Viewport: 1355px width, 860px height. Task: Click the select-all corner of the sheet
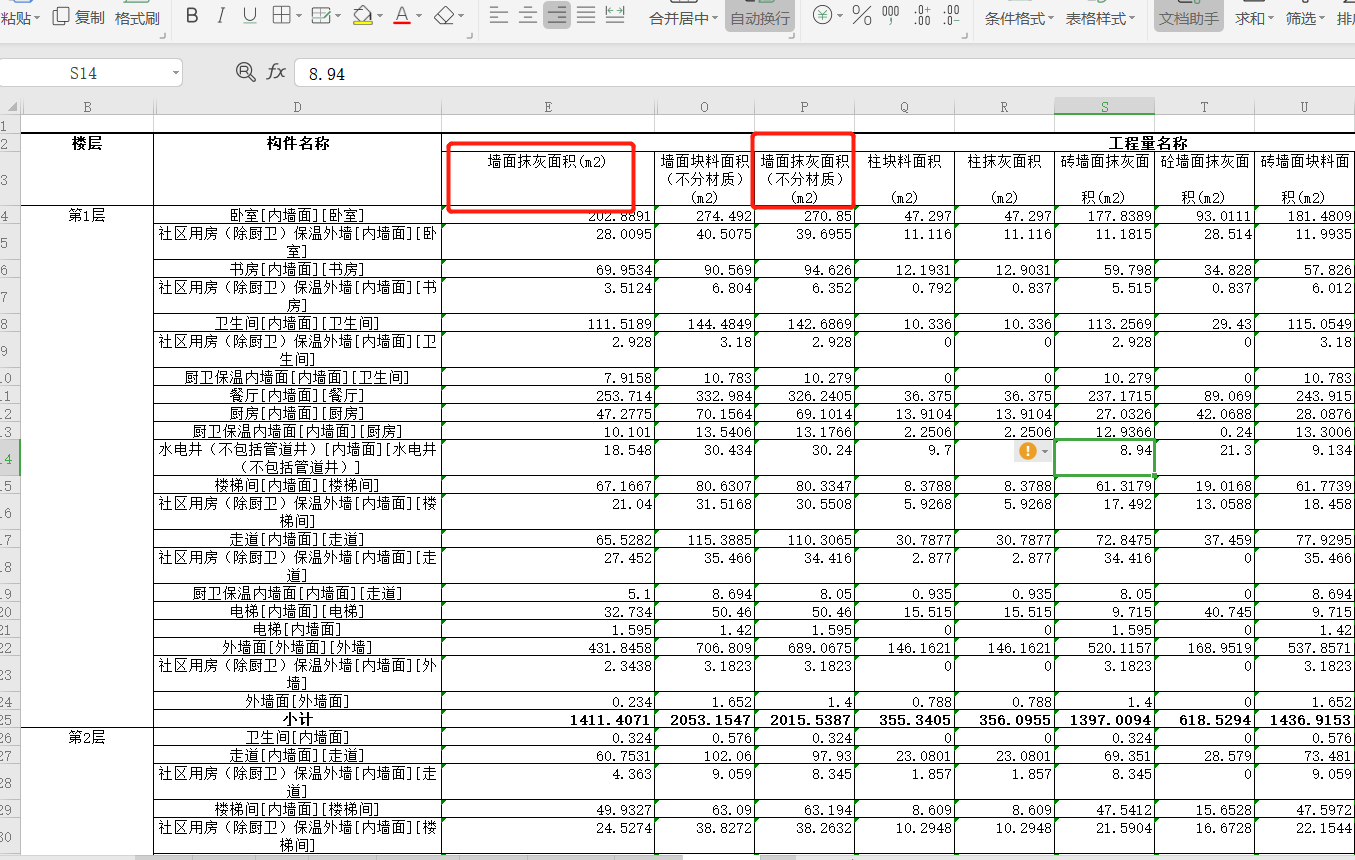[x=10, y=107]
